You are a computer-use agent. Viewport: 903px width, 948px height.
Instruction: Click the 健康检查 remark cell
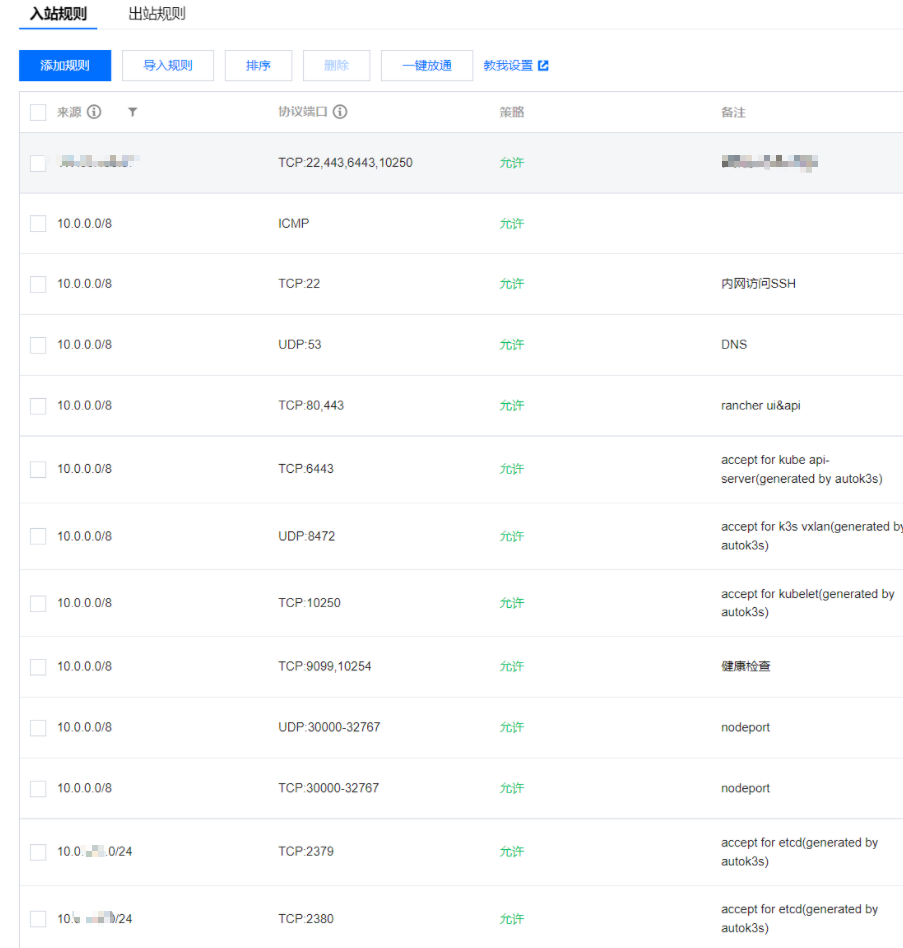pyautogui.click(x=746, y=666)
